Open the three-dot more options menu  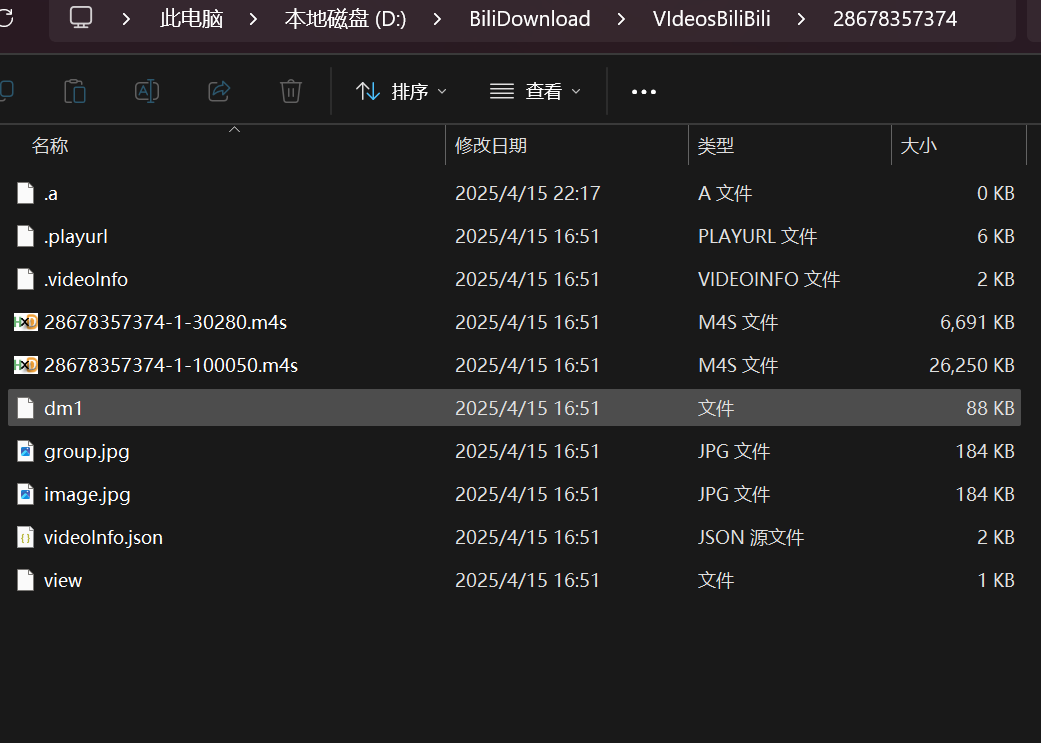click(x=643, y=92)
